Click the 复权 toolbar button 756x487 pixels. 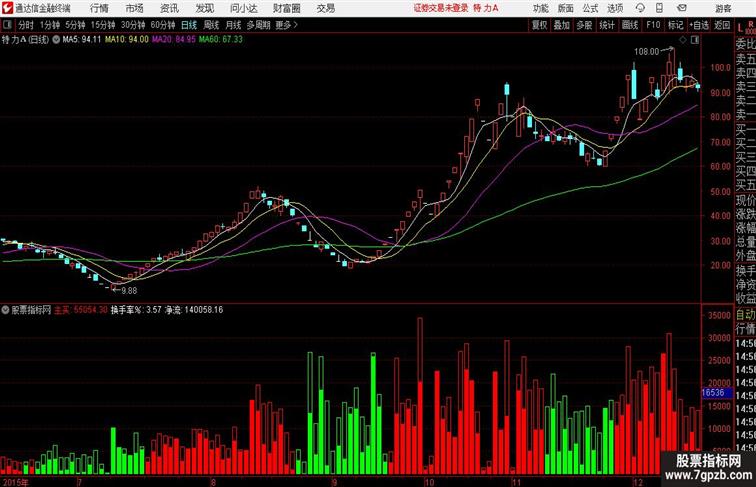click(x=539, y=25)
